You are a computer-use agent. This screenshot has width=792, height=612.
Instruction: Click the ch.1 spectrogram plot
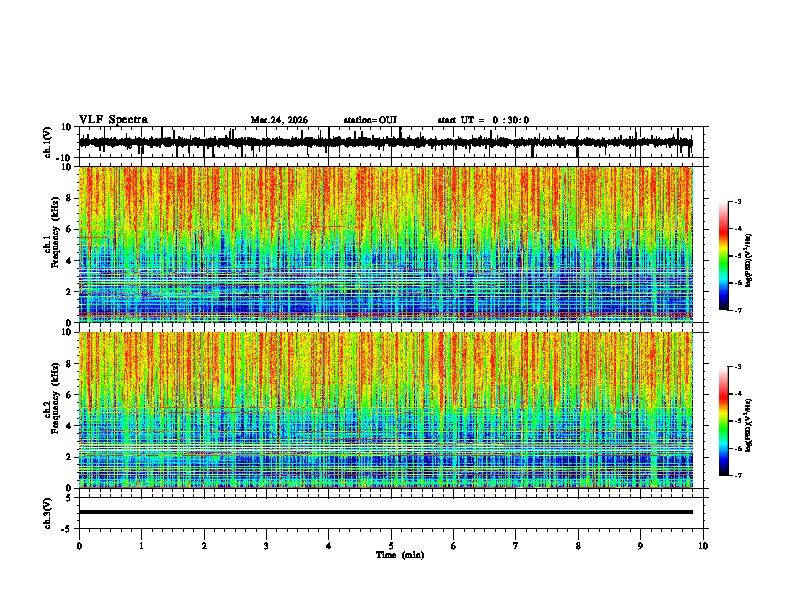click(385, 244)
